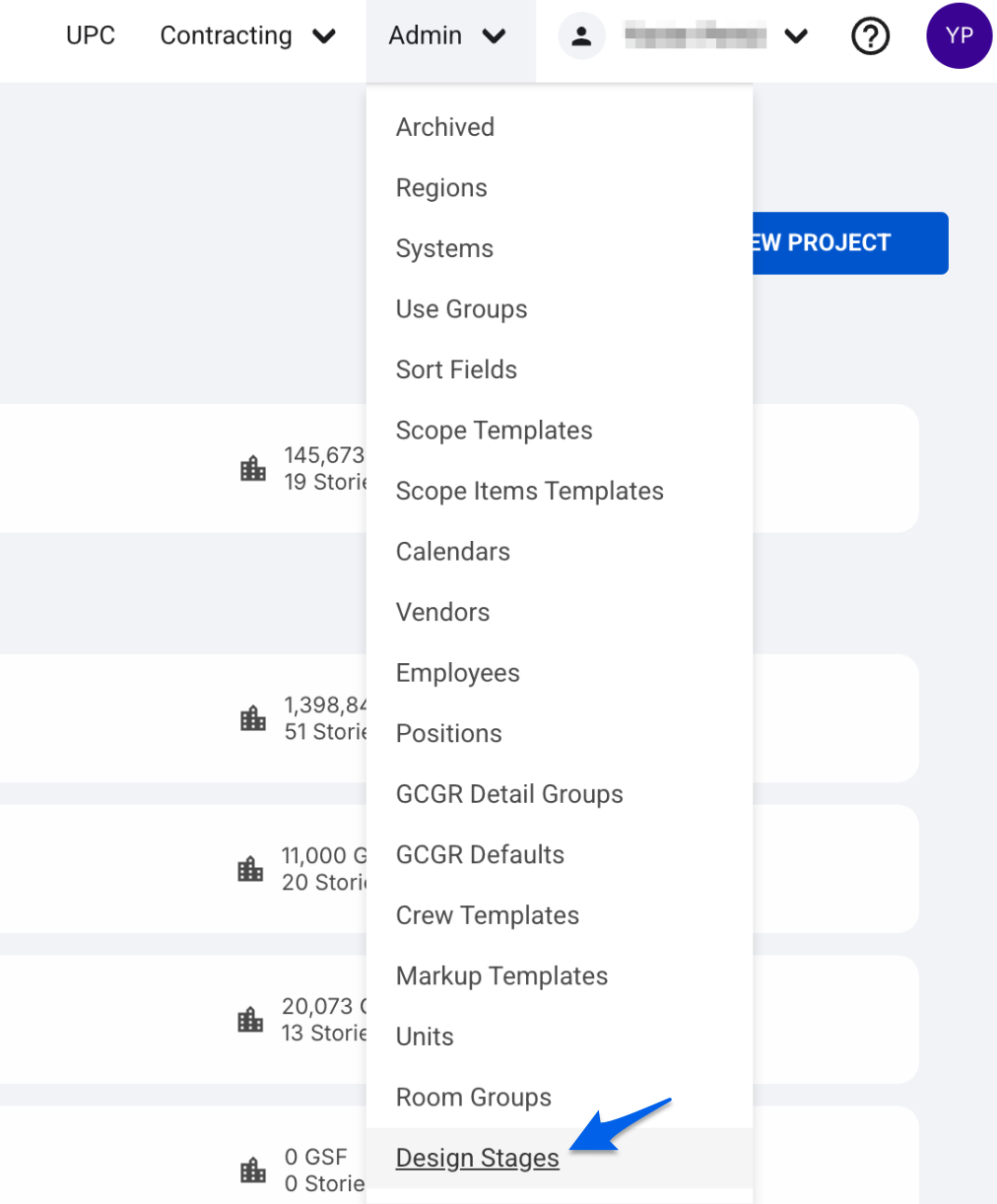
Task: Choose Vendors in the Admin menu
Action: click(x=442, y=612)
